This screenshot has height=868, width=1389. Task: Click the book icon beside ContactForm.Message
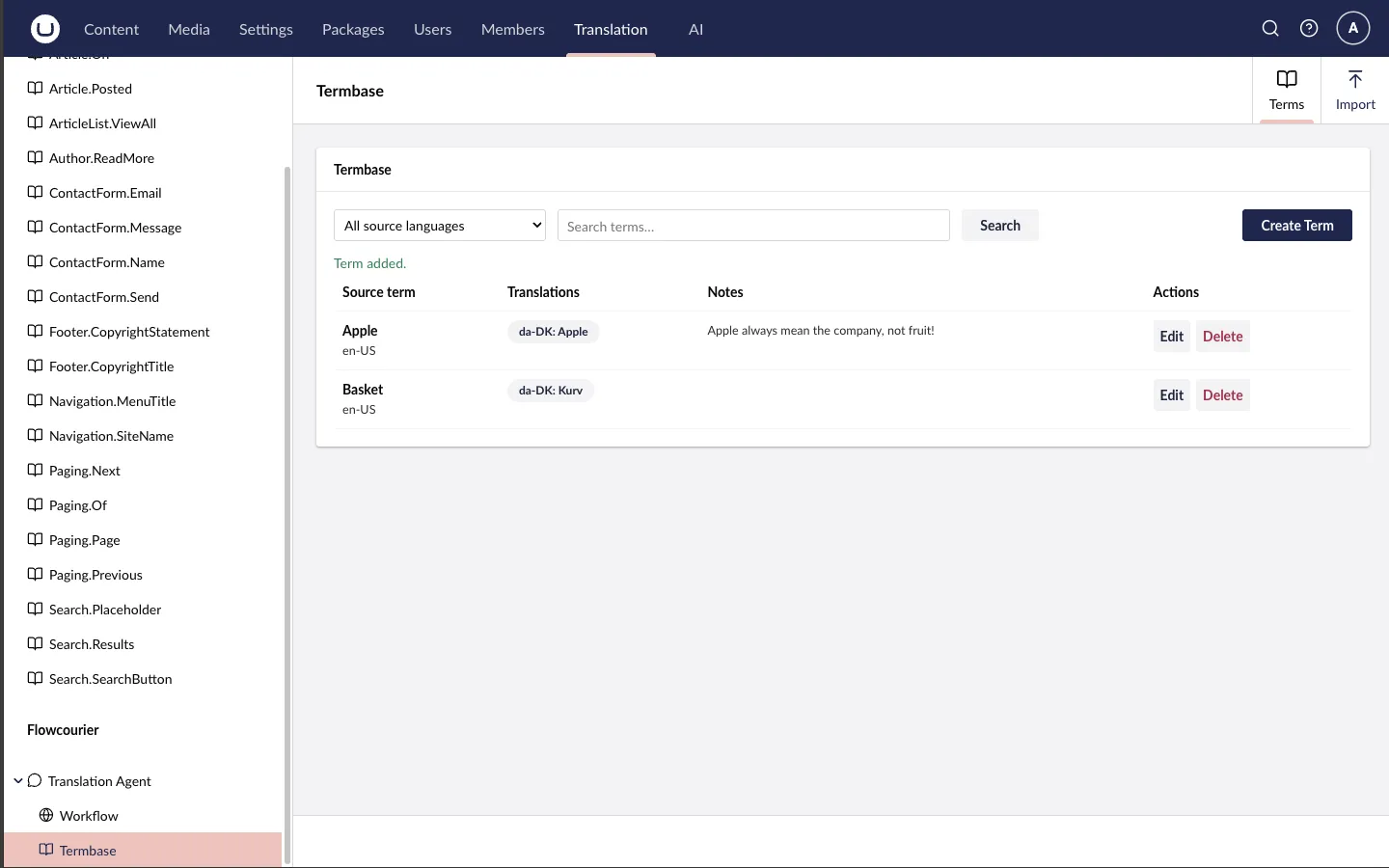(35, 228)
